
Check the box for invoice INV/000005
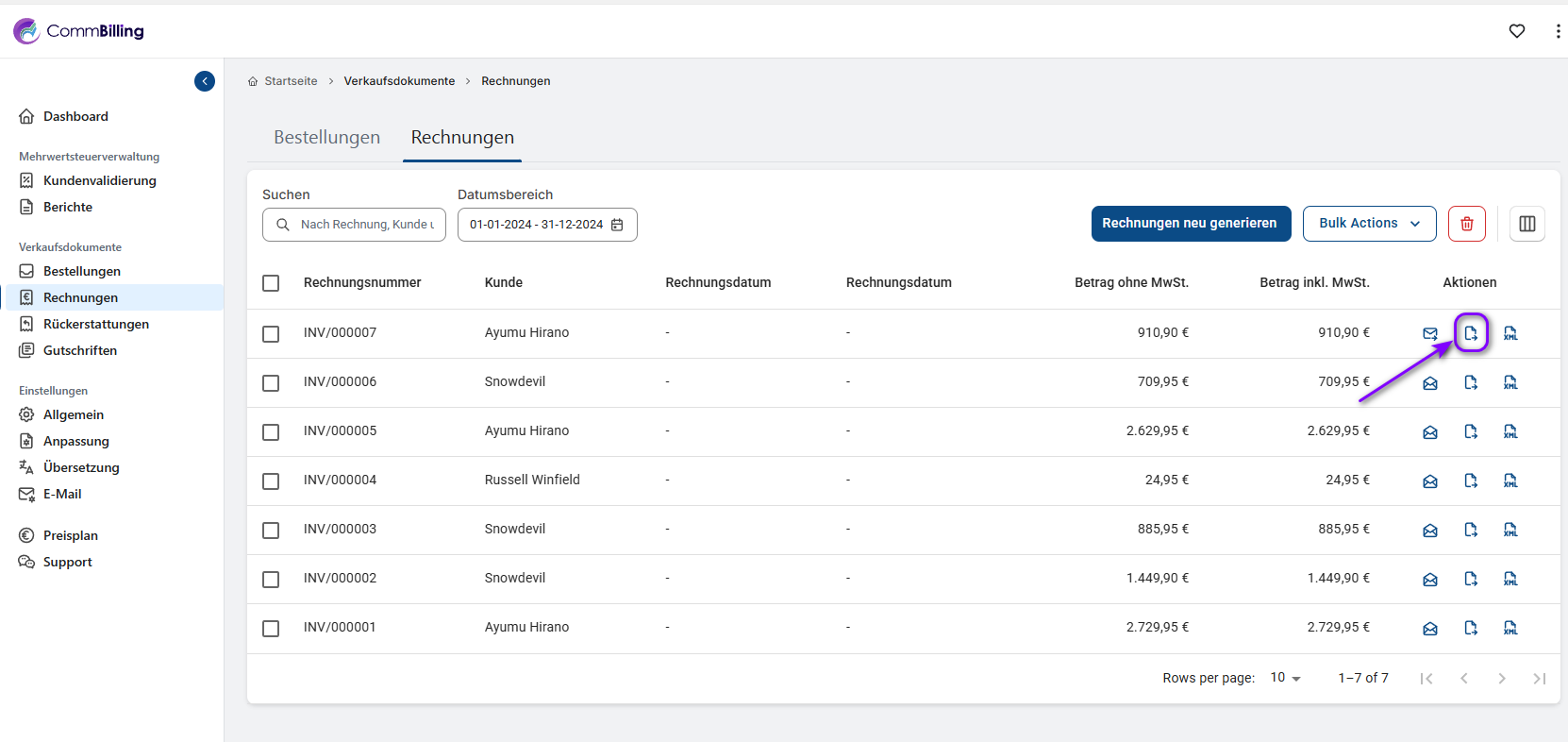coord(271,431)
